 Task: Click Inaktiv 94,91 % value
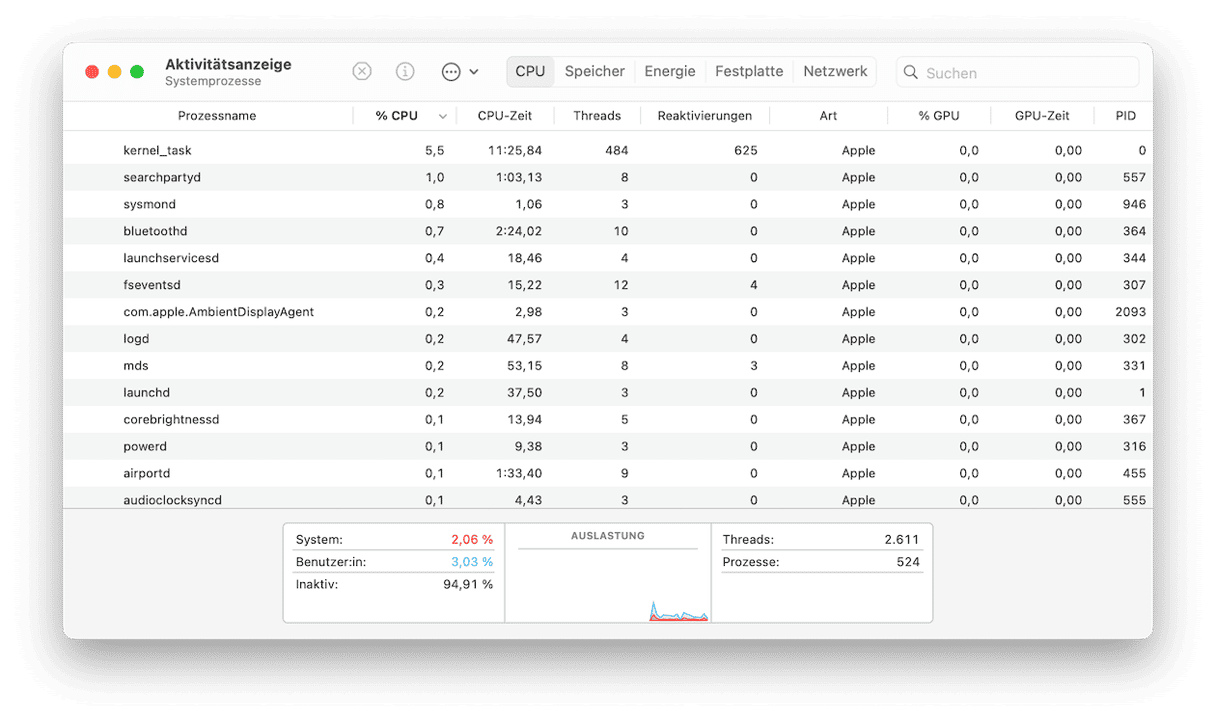(x=468, y=584)
